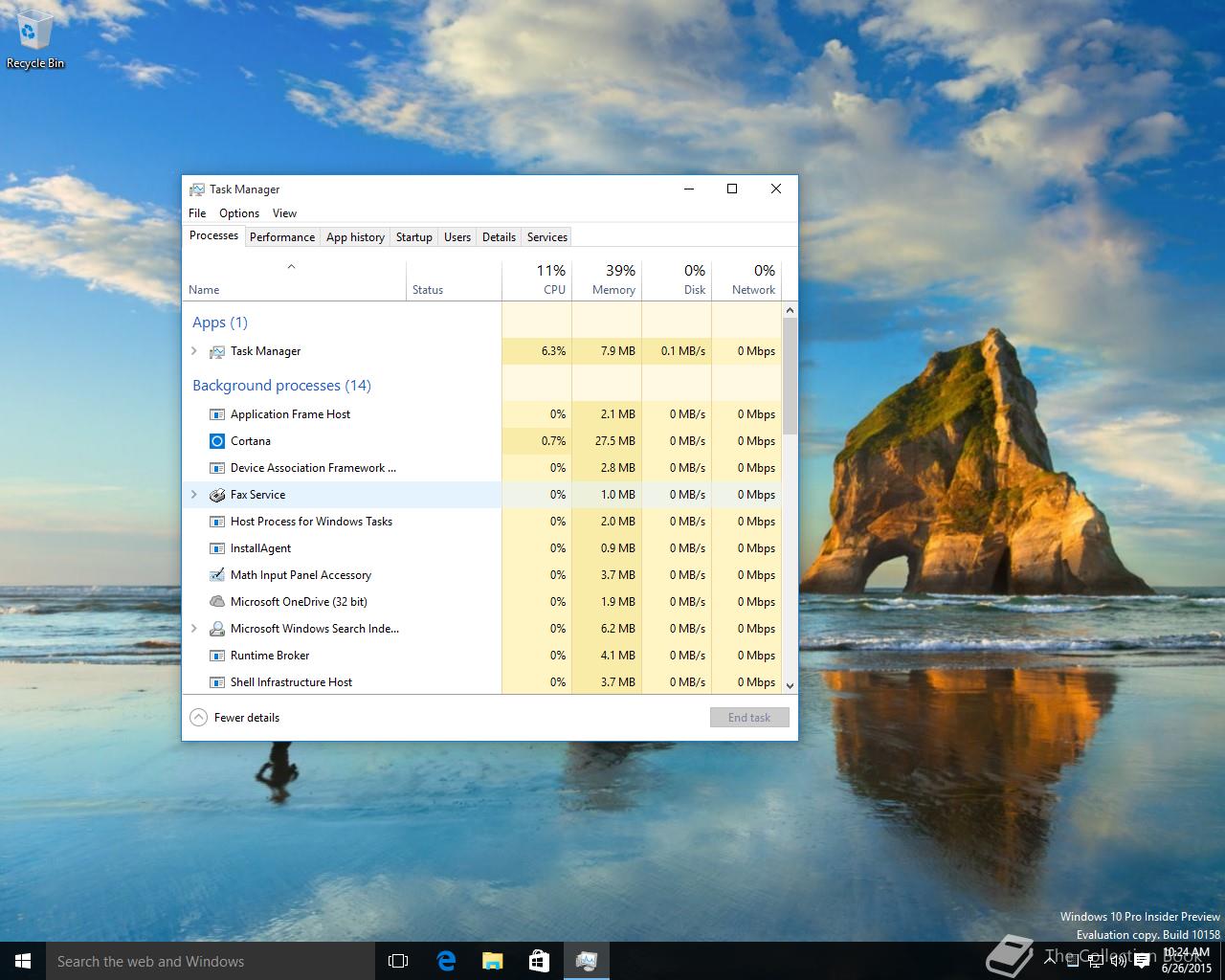
Task: Select the InstallAgent row name
Action: pos(260,548)
